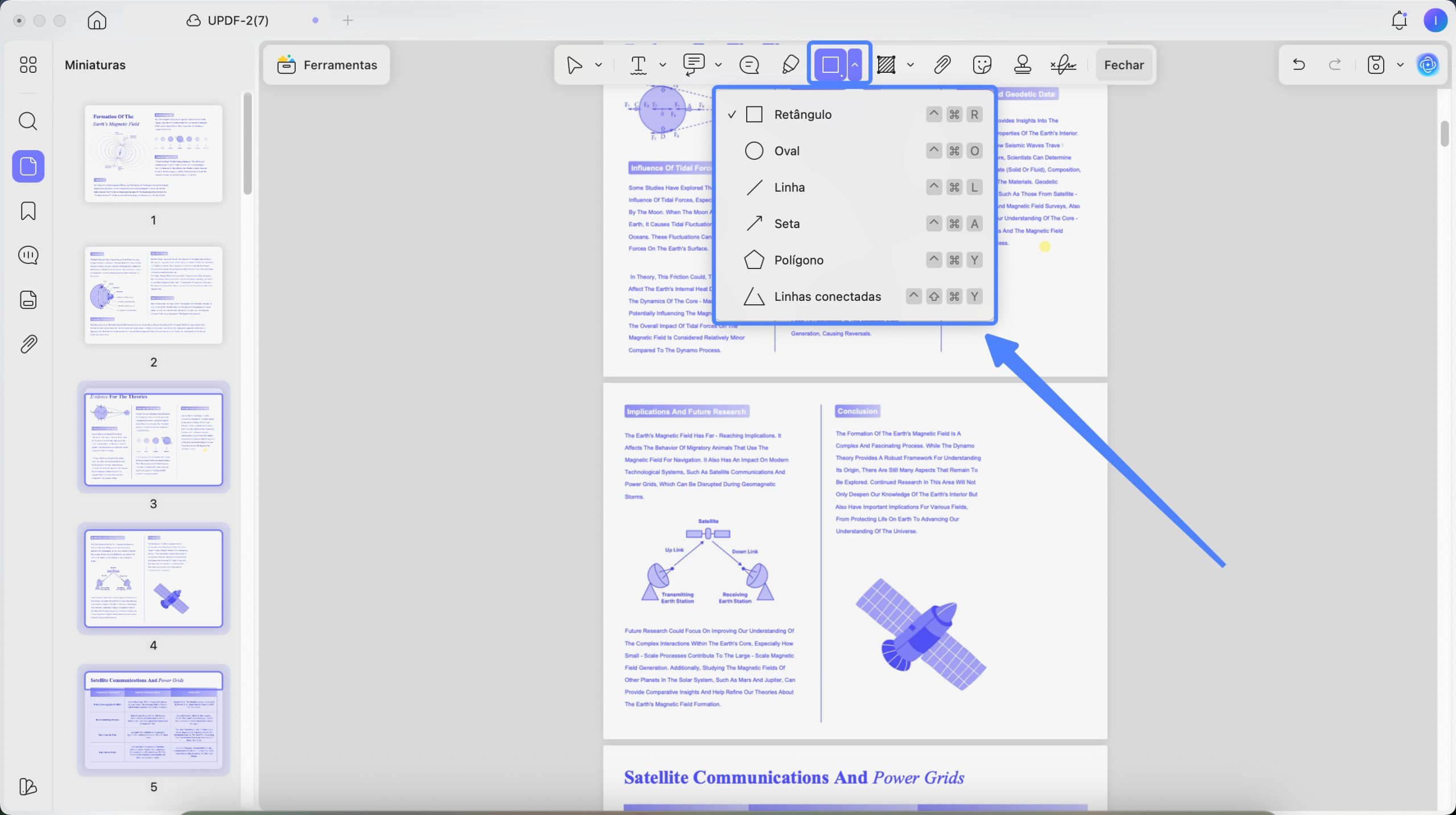
Task: Click the Ferramentas button
Action: 327,65
